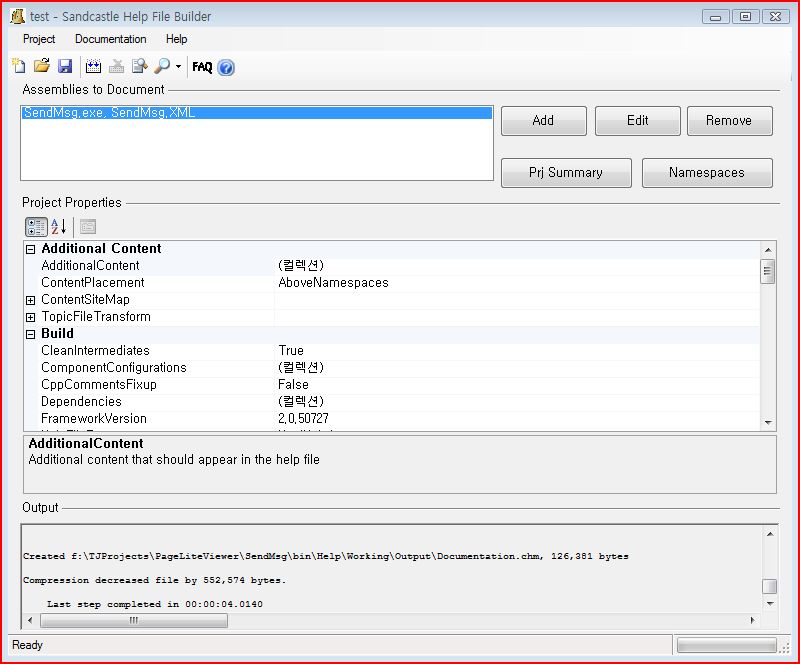The image size is (800, 664).
Task: Select SendMsg.exe, SendMsg.XML assembly entry
Action: point(257,112)
